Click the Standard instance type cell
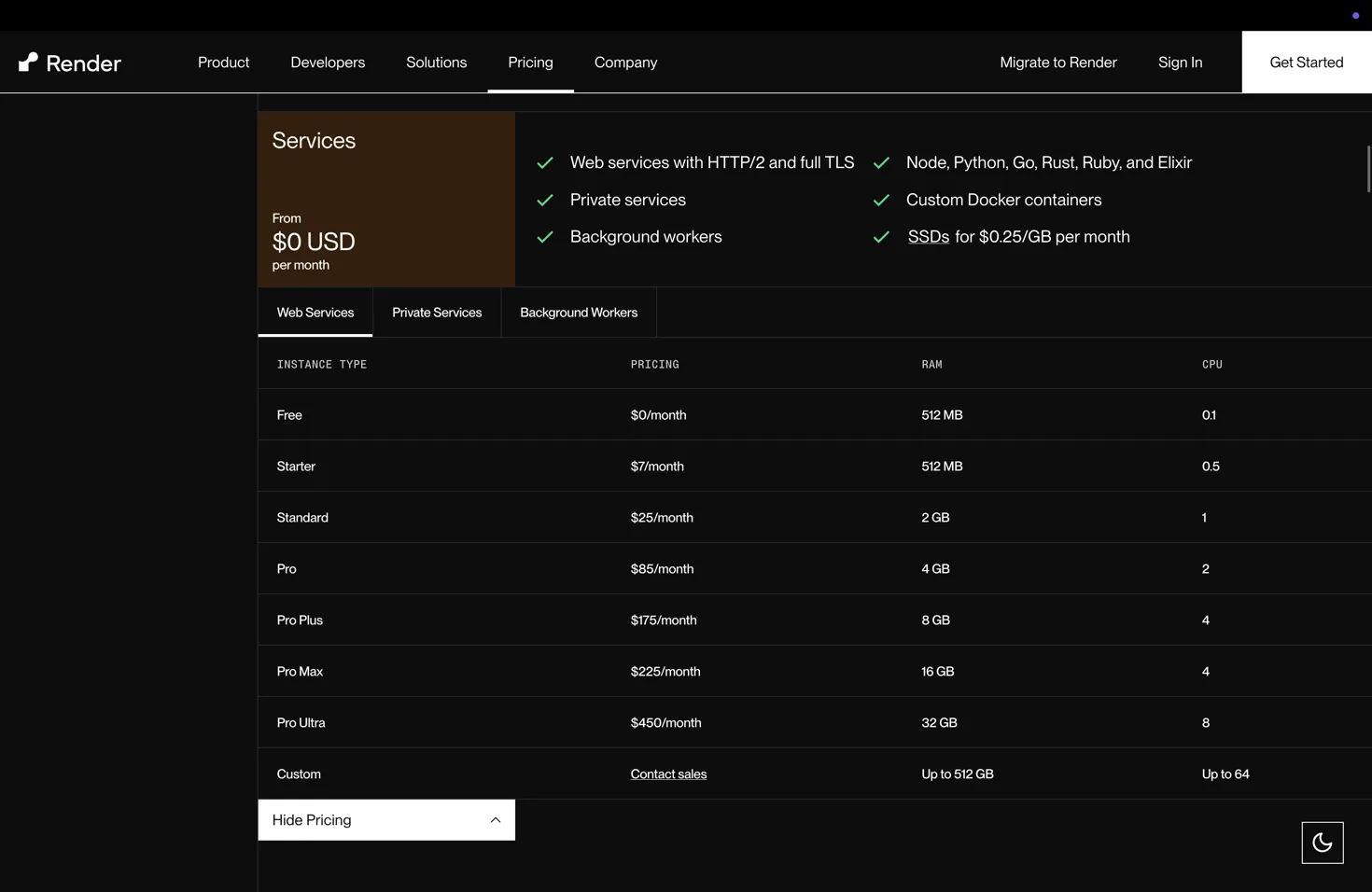This screenshot has height=892, width=1372. (x=302, y=518)
